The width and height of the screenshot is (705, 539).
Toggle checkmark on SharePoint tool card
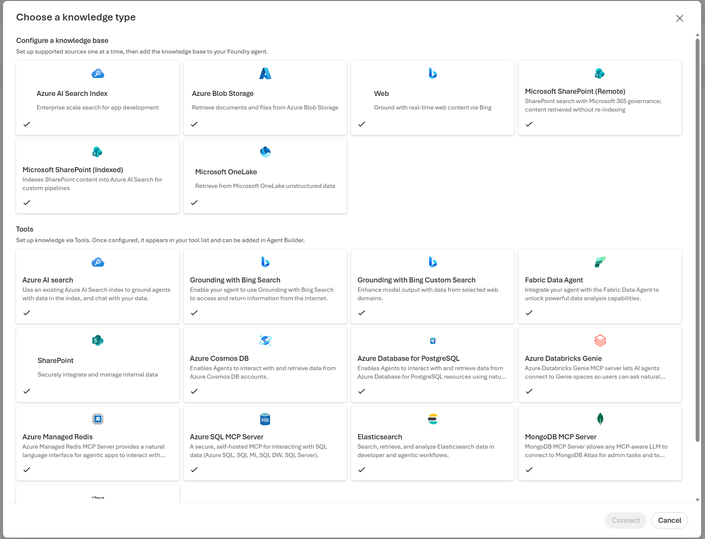click(x=27, y=391)
